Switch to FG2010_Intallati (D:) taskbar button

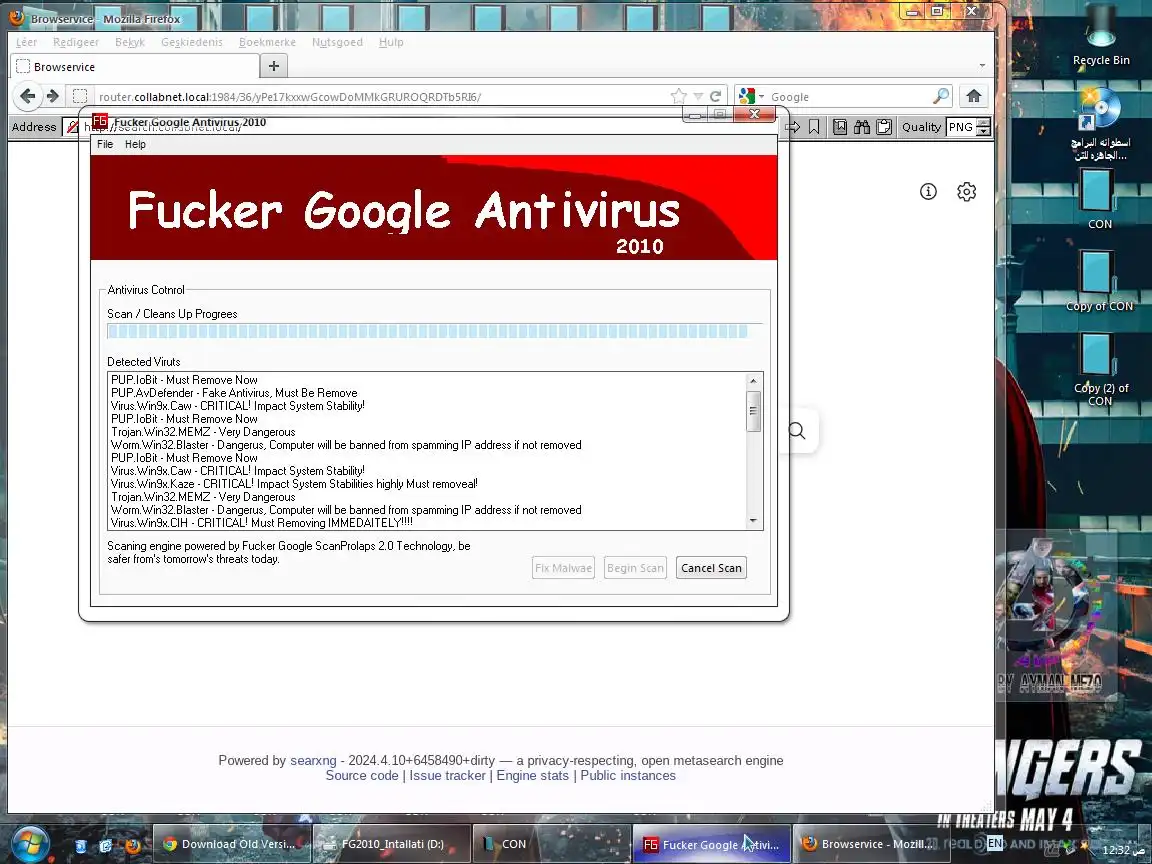[x=392, y=845]
